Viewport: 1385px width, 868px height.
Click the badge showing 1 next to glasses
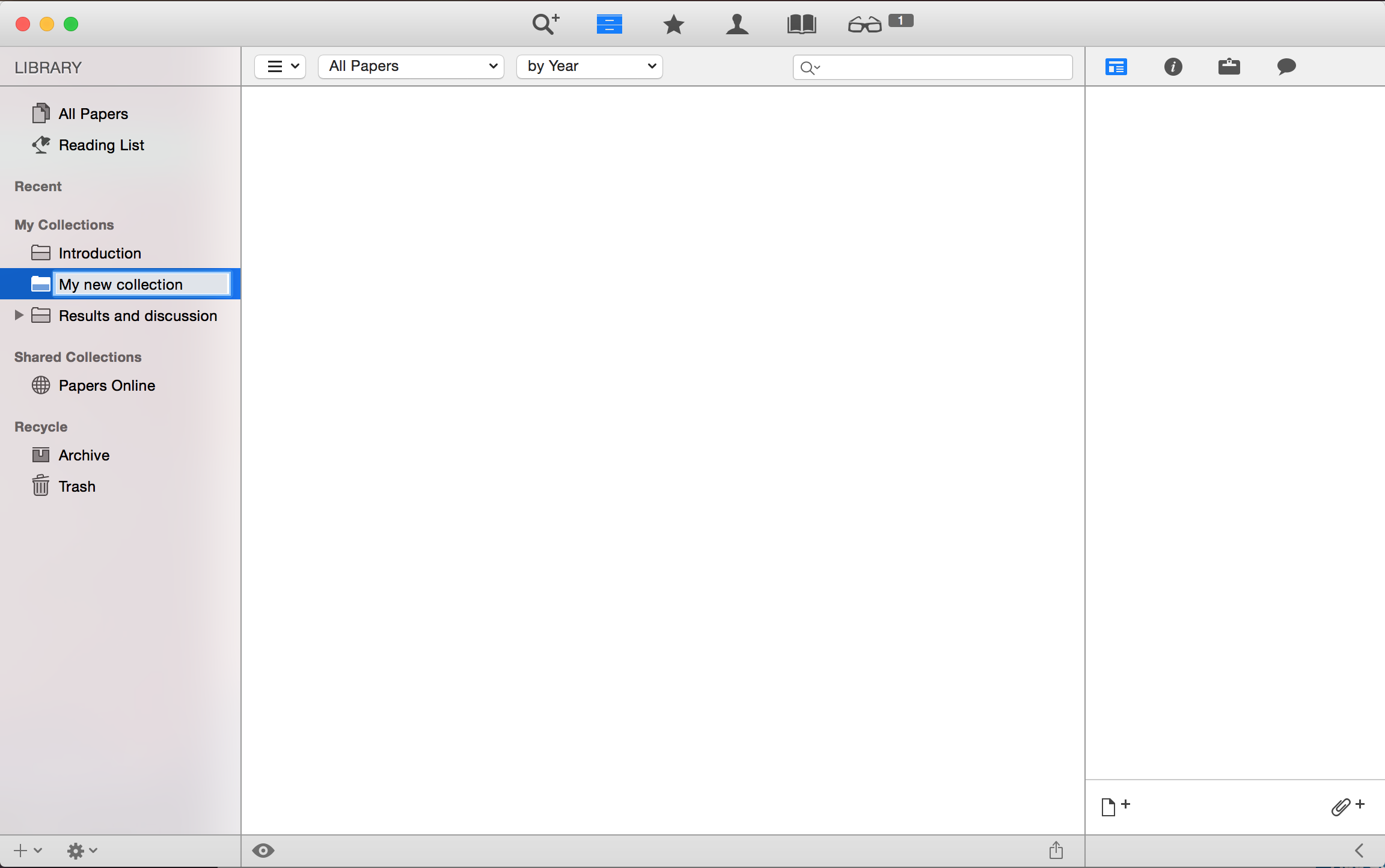[x=900, y=20]
